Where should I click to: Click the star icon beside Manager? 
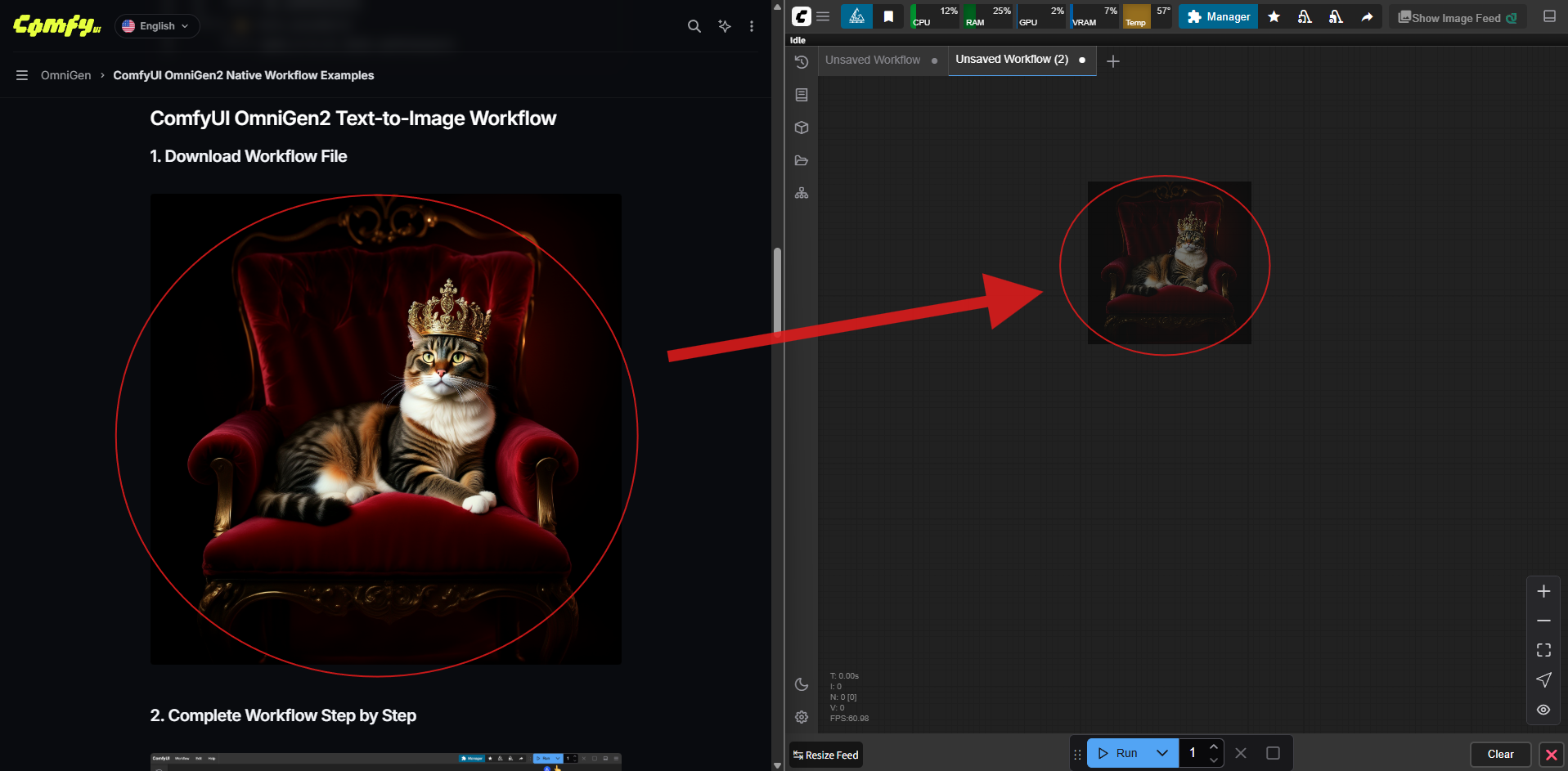click(1274, 16)
